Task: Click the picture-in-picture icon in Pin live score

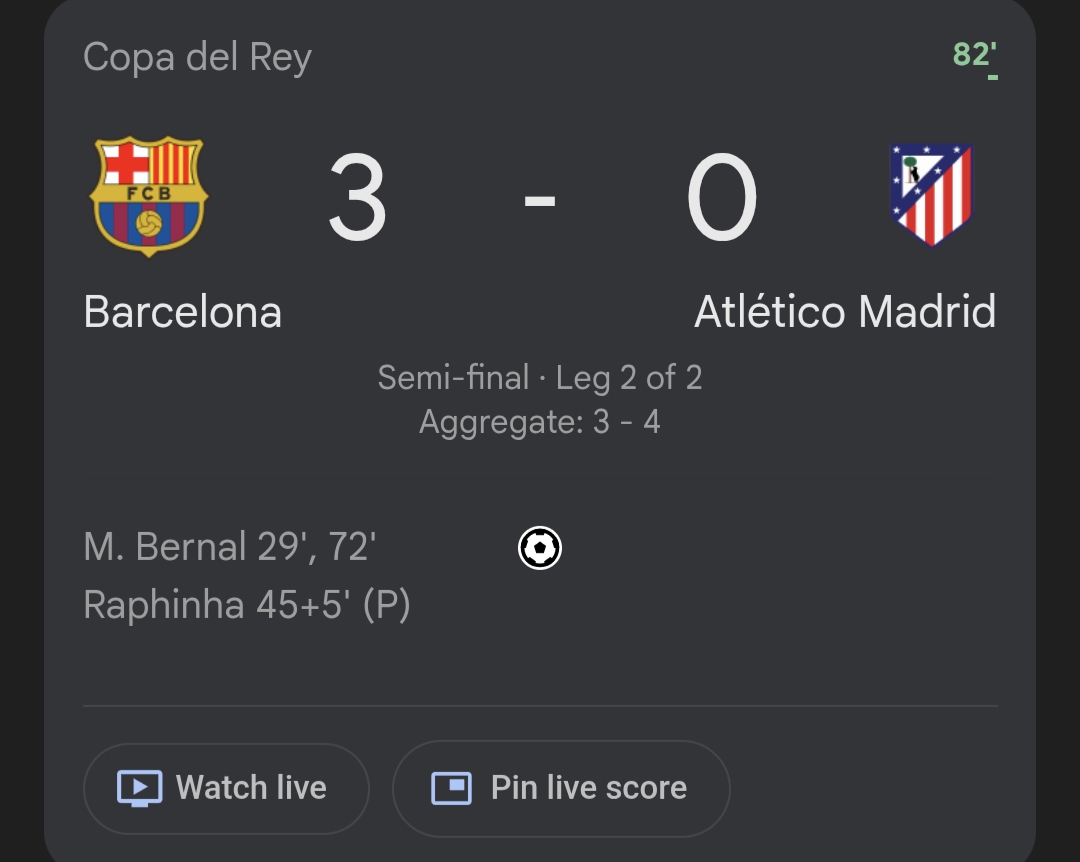Action: click(451, 788)
